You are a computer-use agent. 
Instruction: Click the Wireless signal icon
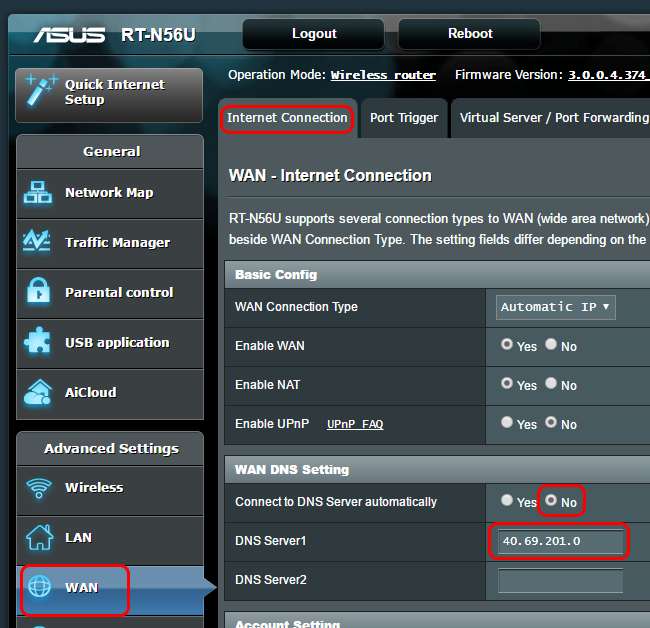pos(39,488)
